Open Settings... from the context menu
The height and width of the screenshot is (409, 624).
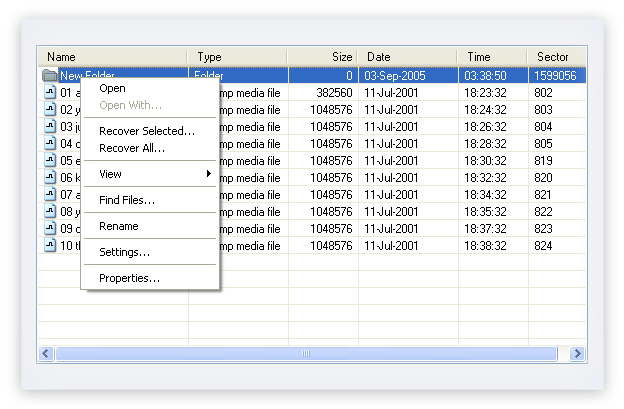pyautogui.click(x=150, y=252)
